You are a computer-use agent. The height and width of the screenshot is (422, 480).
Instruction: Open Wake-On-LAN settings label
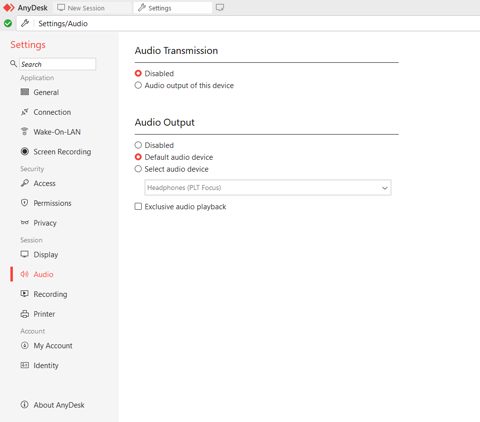57,132
